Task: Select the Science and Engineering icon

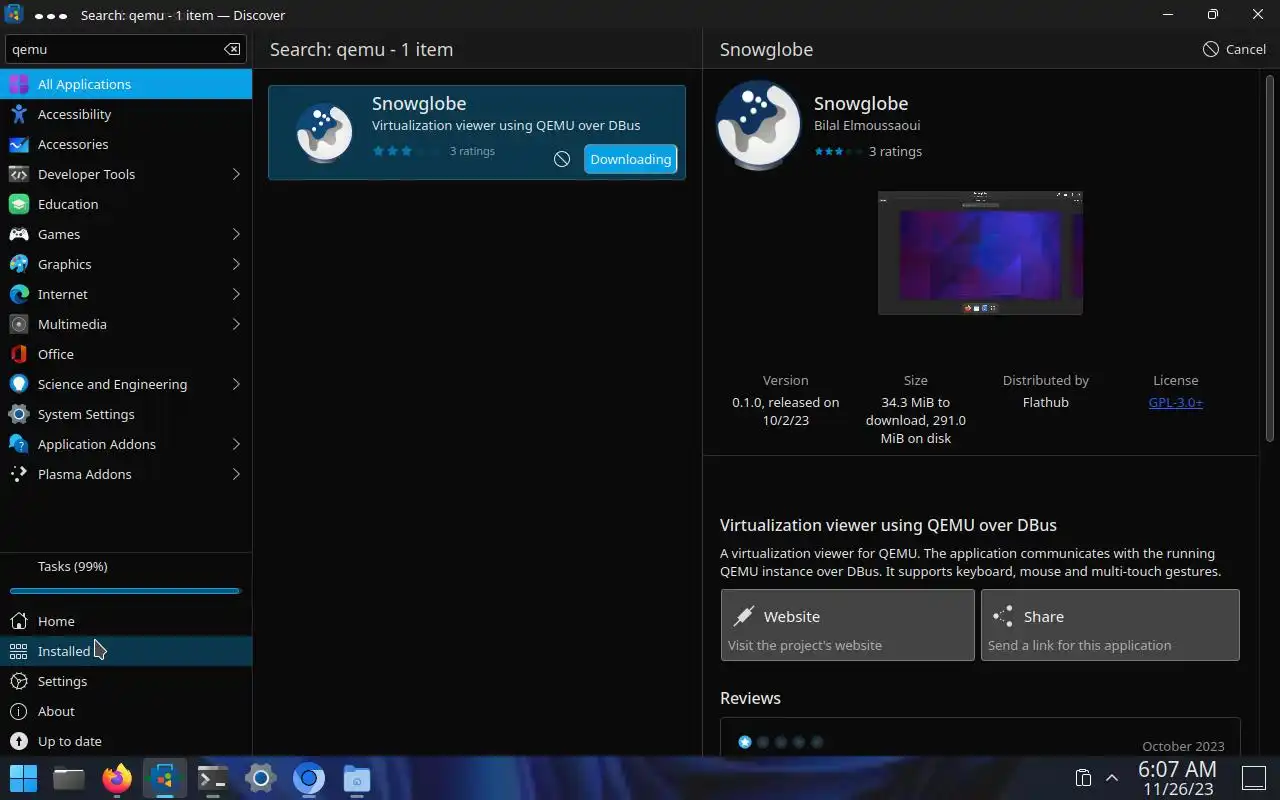Action: 18,384
